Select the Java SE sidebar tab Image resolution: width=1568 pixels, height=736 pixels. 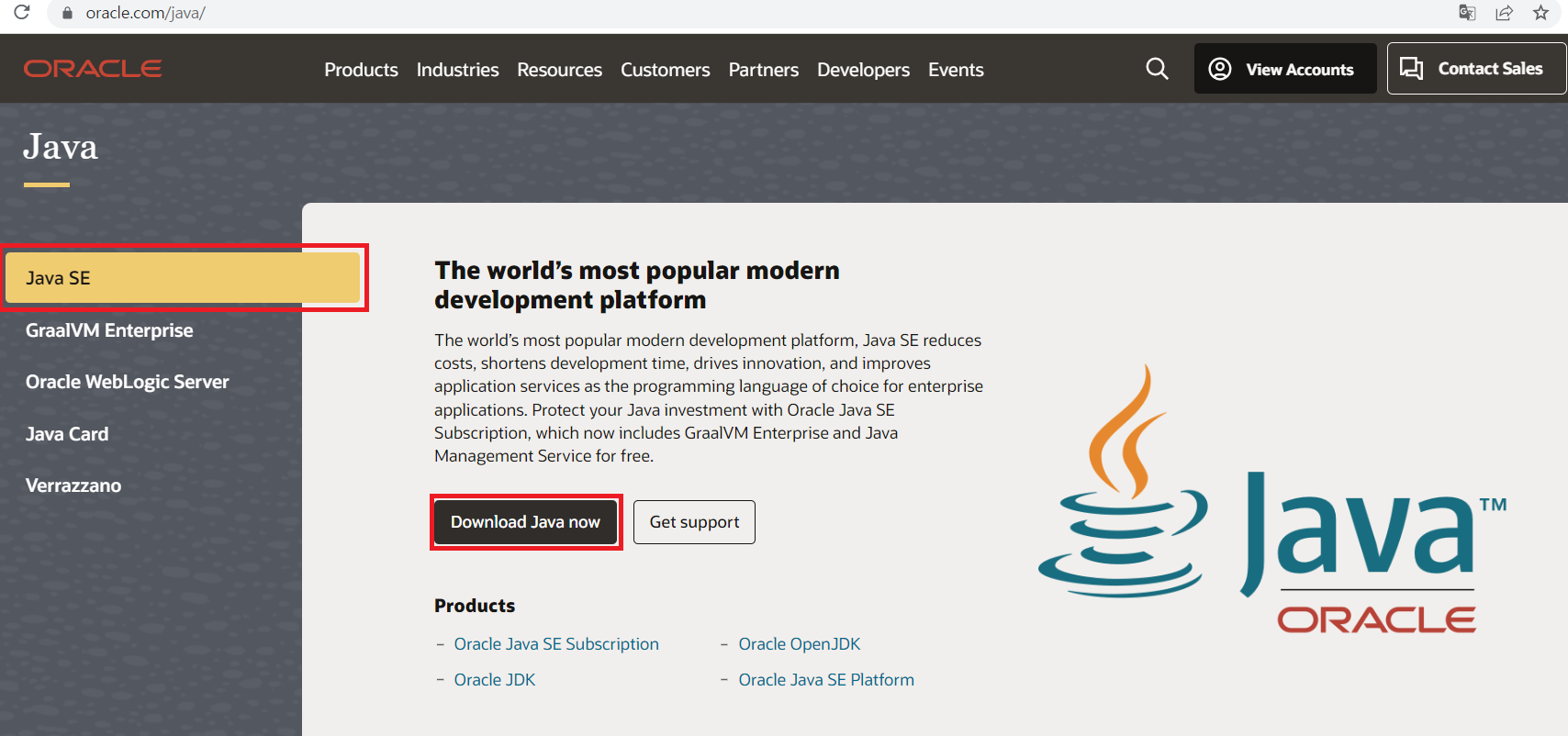183,278
